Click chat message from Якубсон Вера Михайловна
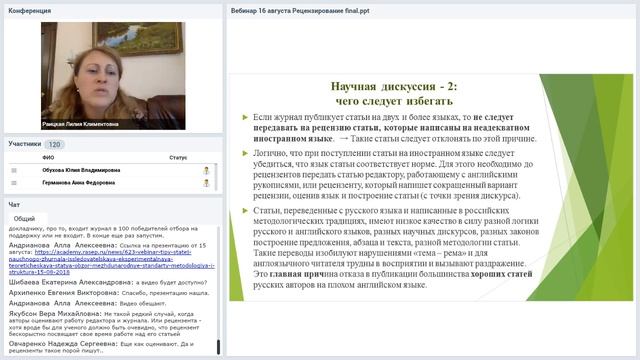The image size is (640, 360). pyautogui.click(x=105, y=324)
